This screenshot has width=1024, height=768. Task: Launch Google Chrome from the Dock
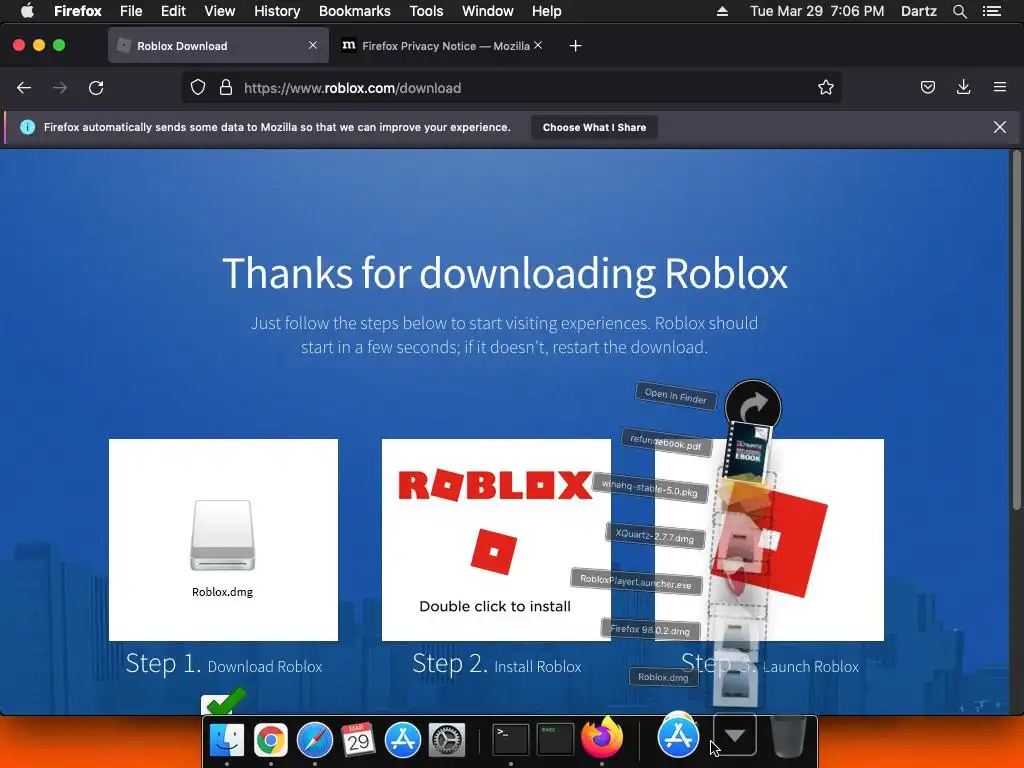[270, 740]
